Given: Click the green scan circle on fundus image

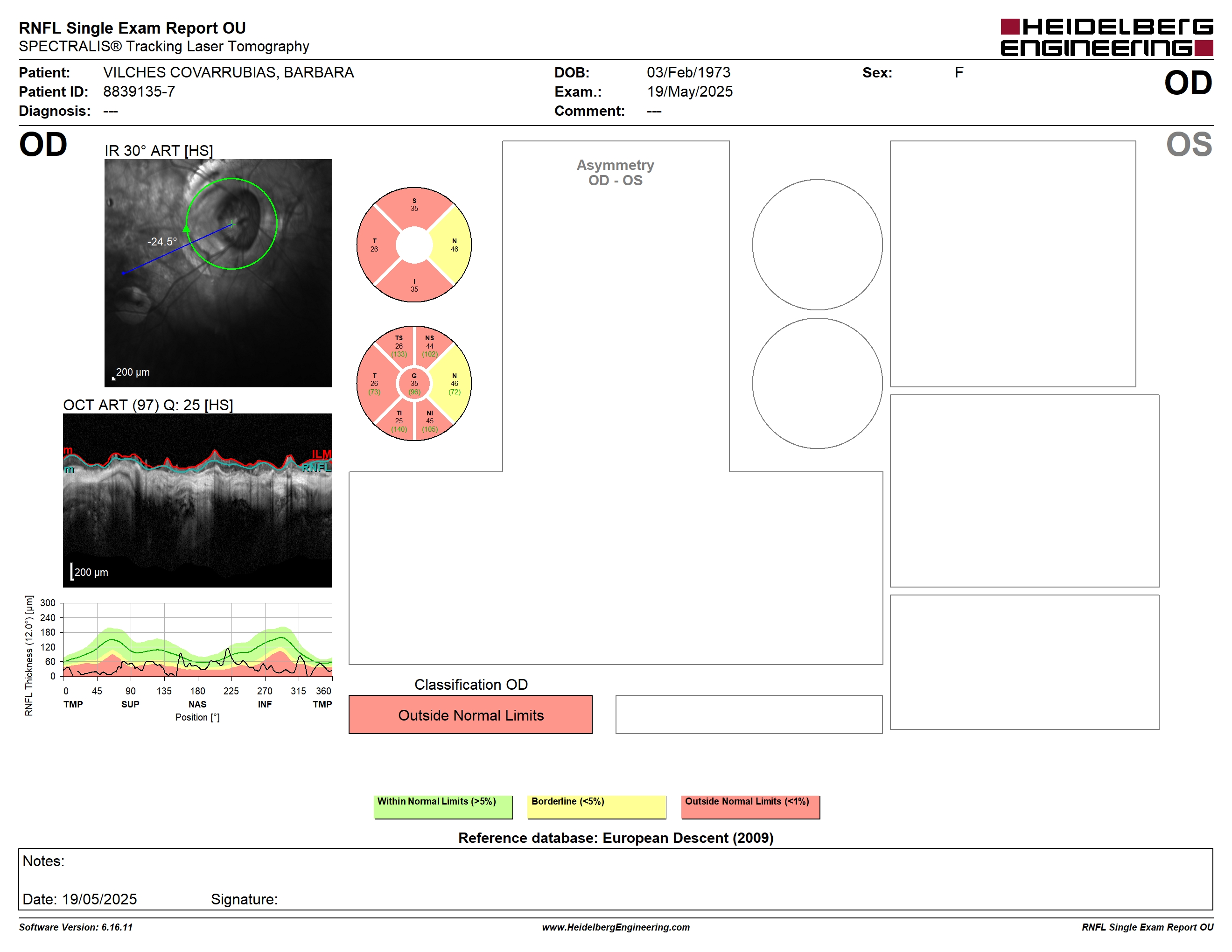Looking at the screenshot, I should click(231, 224).
